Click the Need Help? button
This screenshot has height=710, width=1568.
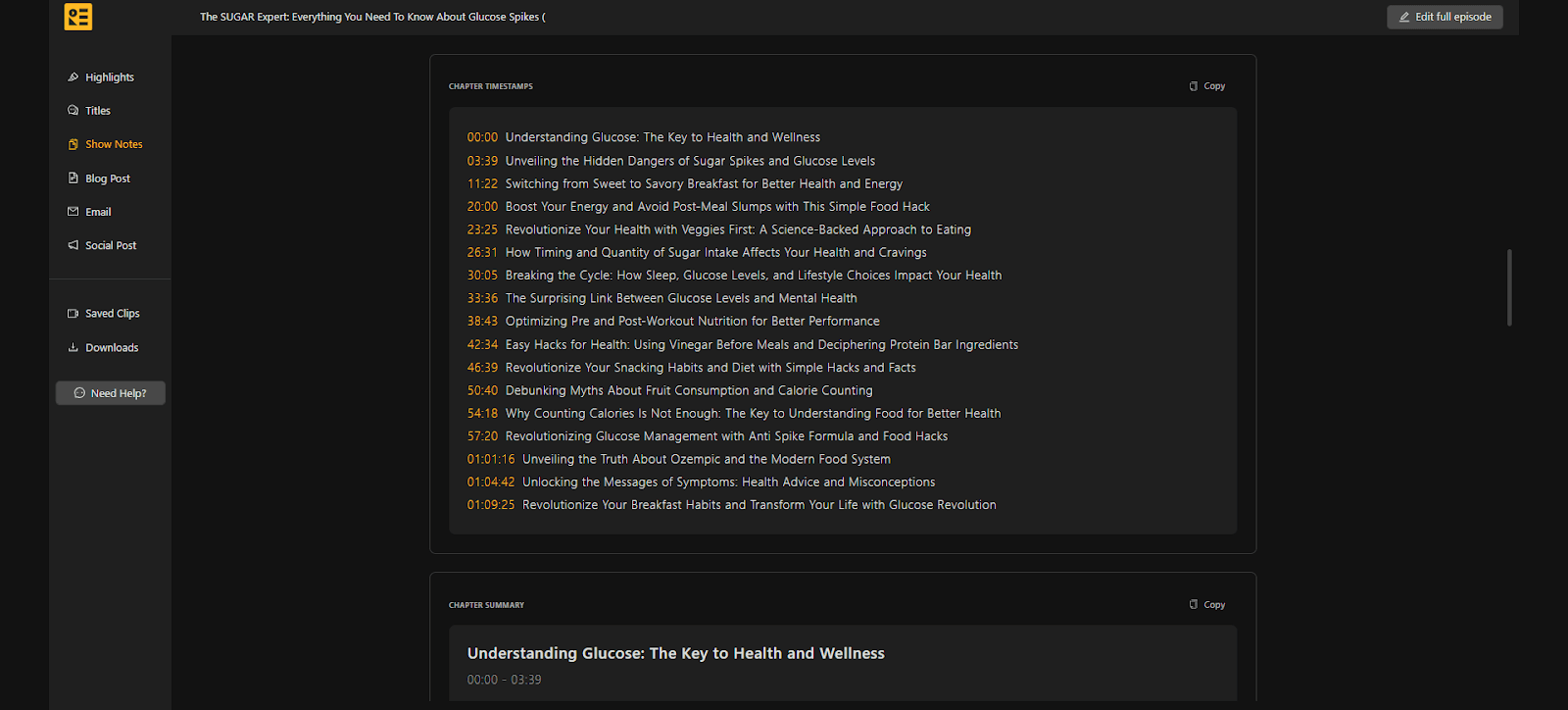(x=110, y=392)
